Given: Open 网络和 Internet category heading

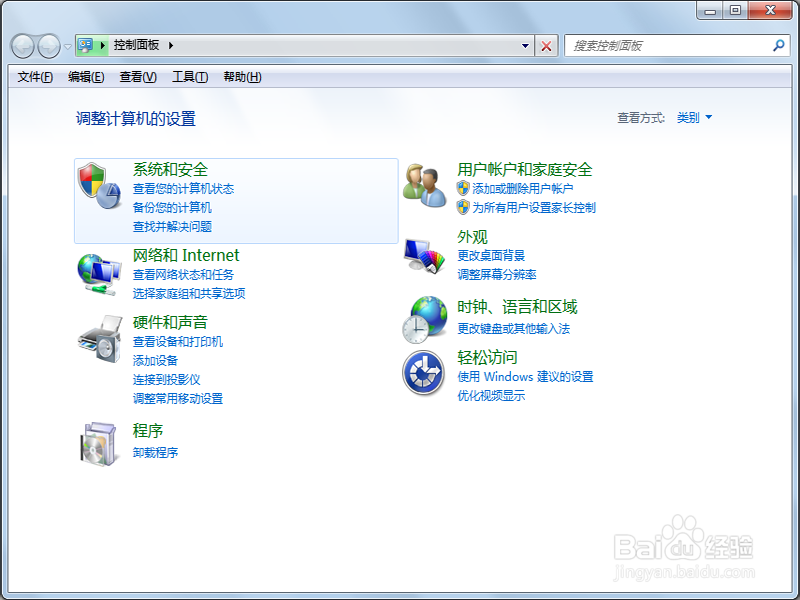Looking at the screenshot, I should [x=186, y=255].
